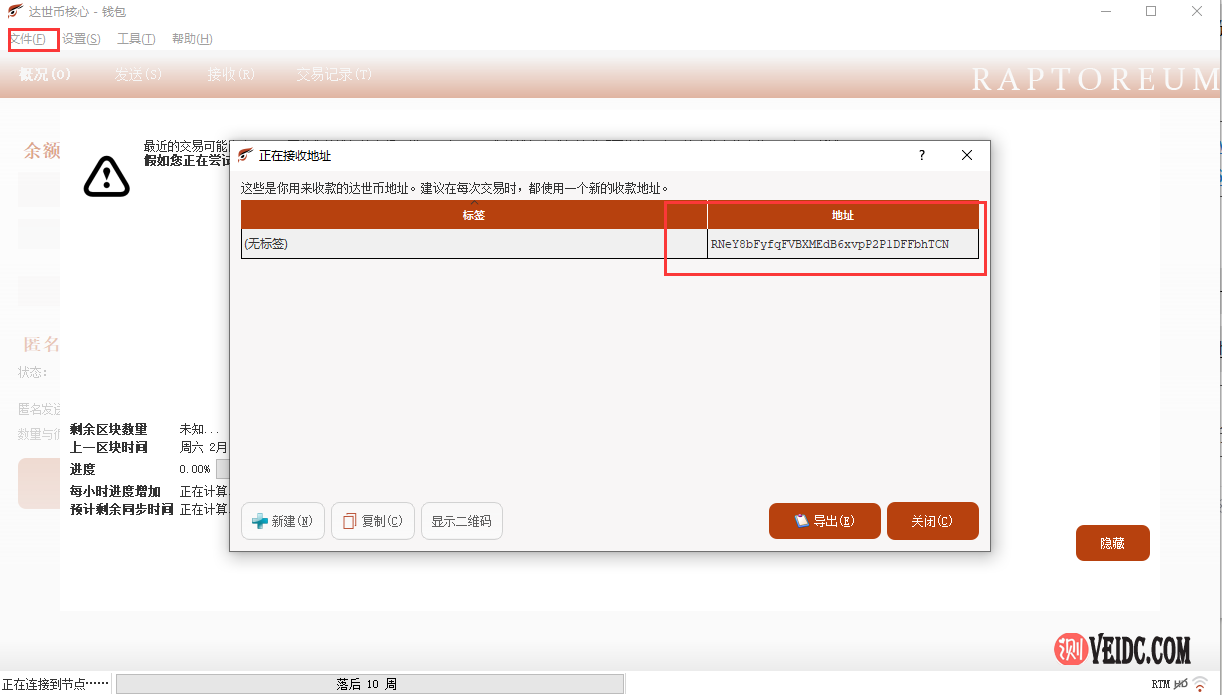This screenshot has width=1222, height=695.
Task: Open the 文件(F) menu
Action: (28, 39)
